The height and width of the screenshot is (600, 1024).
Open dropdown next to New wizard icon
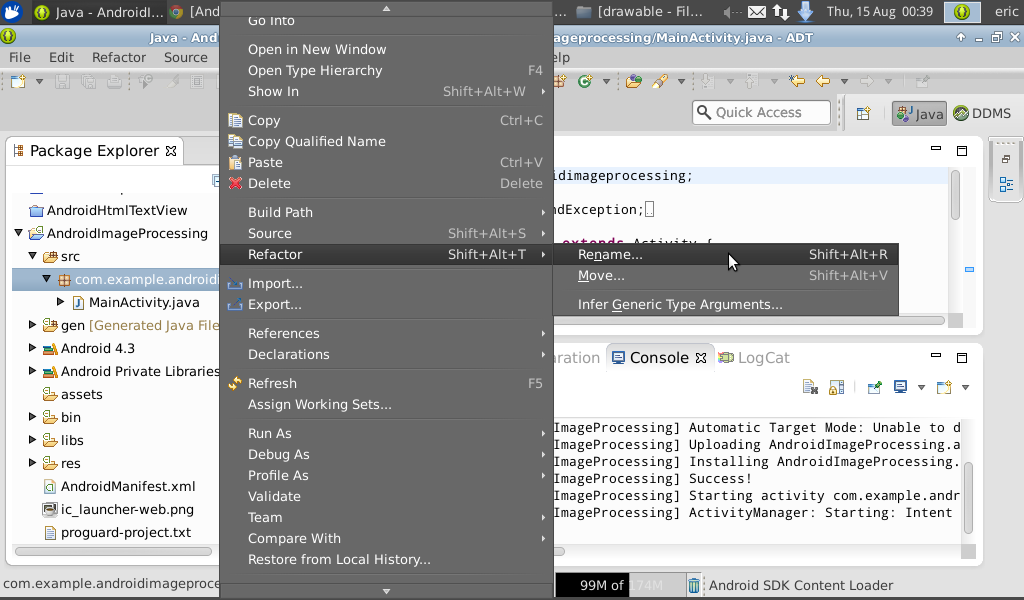point(39,82)
